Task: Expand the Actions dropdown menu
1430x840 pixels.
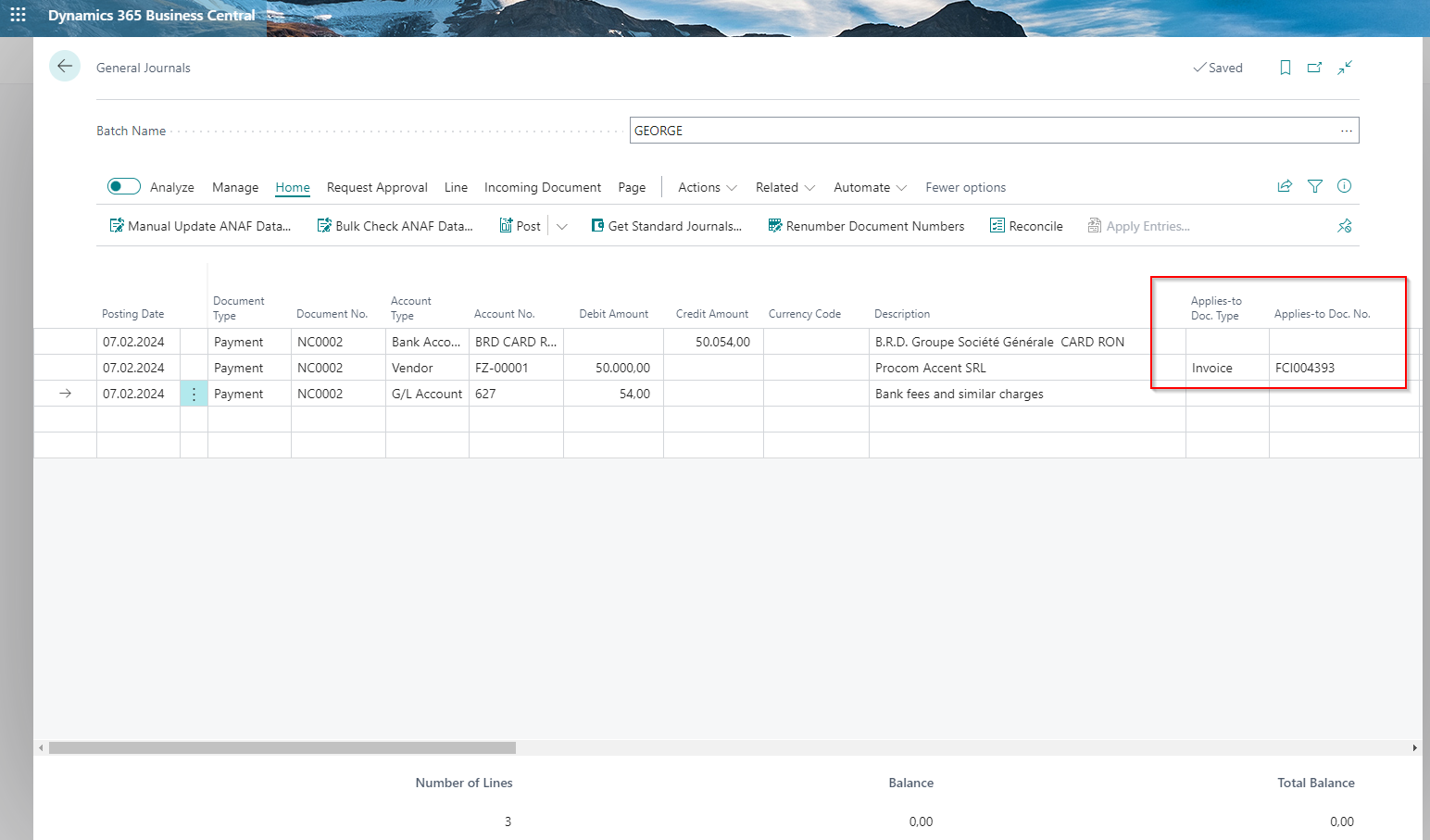Action: click(708, 187)
